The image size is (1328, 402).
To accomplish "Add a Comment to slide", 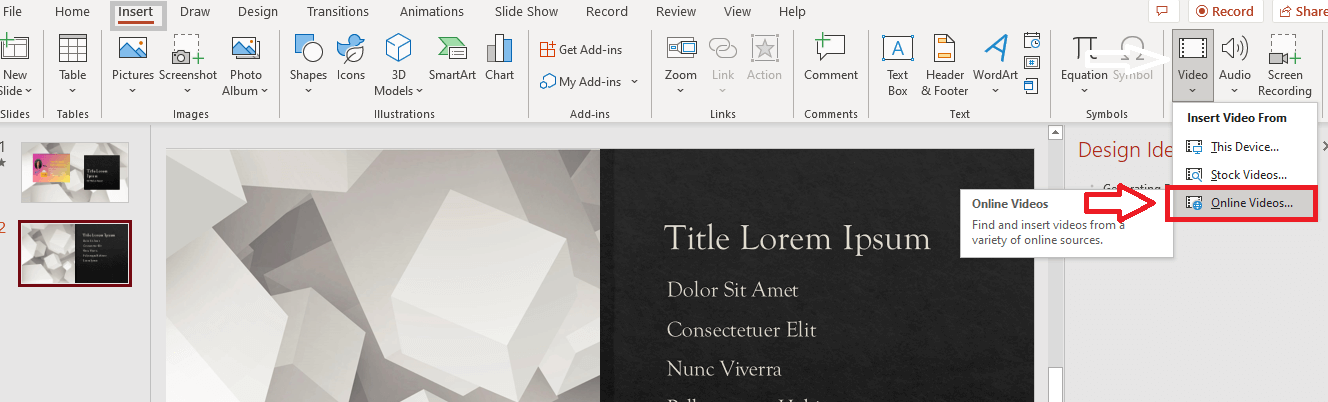I will click(x=830, y=58).
